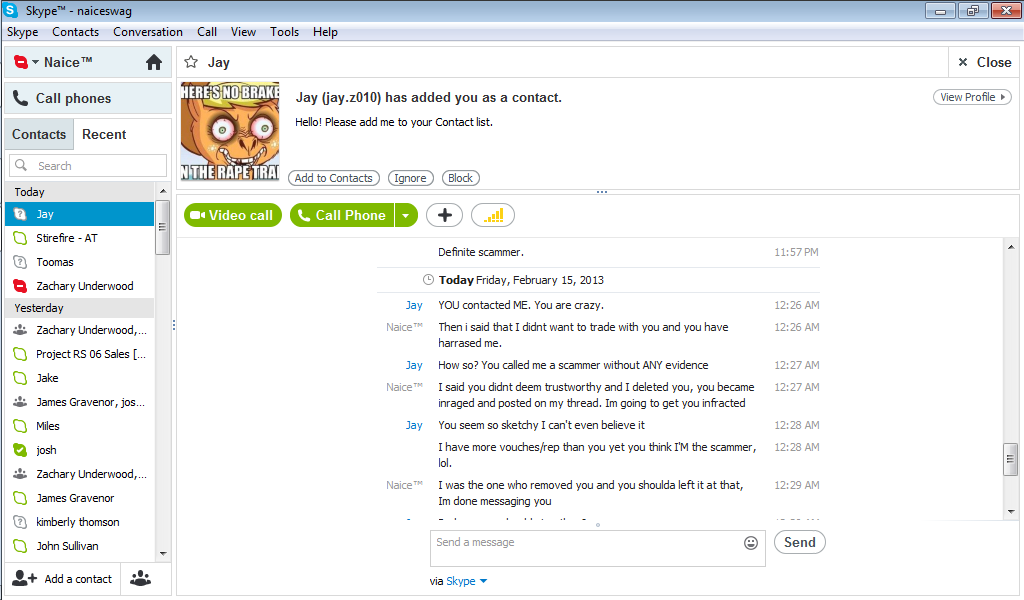Open the Skype menu
This screenshot has height=600, width=1024.
point(22,32)
